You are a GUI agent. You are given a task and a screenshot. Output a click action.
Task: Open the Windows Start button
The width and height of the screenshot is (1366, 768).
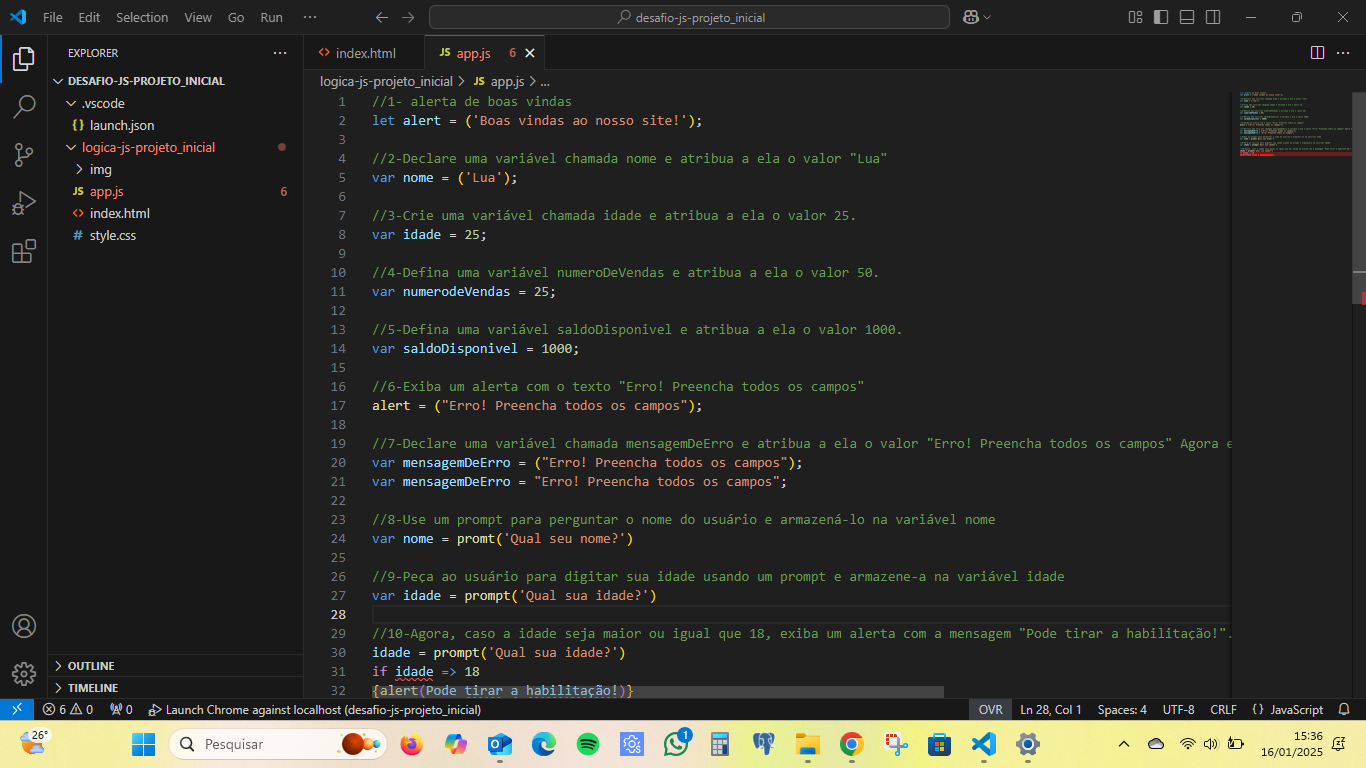(x=144, y=744)
